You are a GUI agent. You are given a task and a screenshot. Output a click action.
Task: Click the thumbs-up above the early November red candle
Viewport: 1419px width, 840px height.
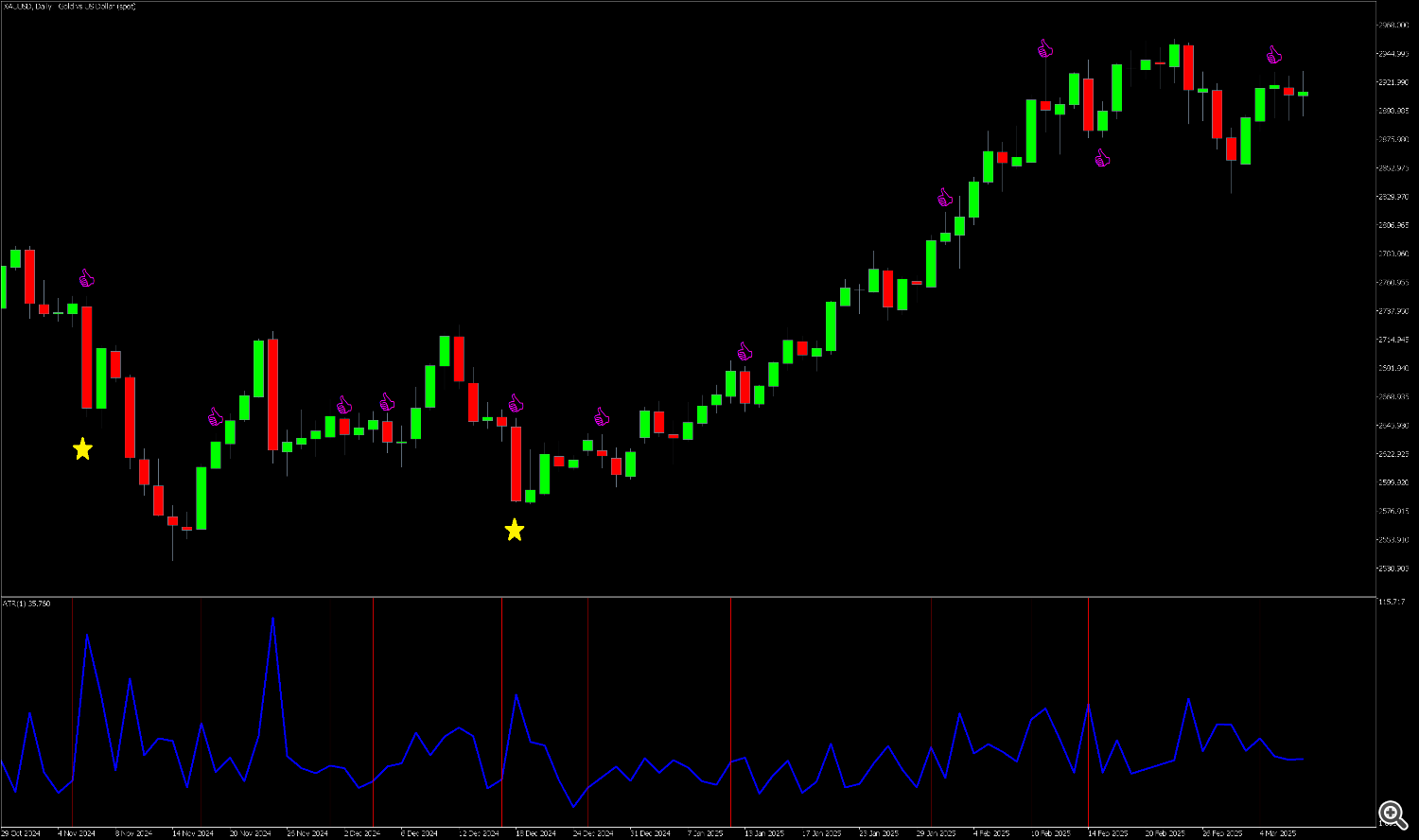pos(87,278)
